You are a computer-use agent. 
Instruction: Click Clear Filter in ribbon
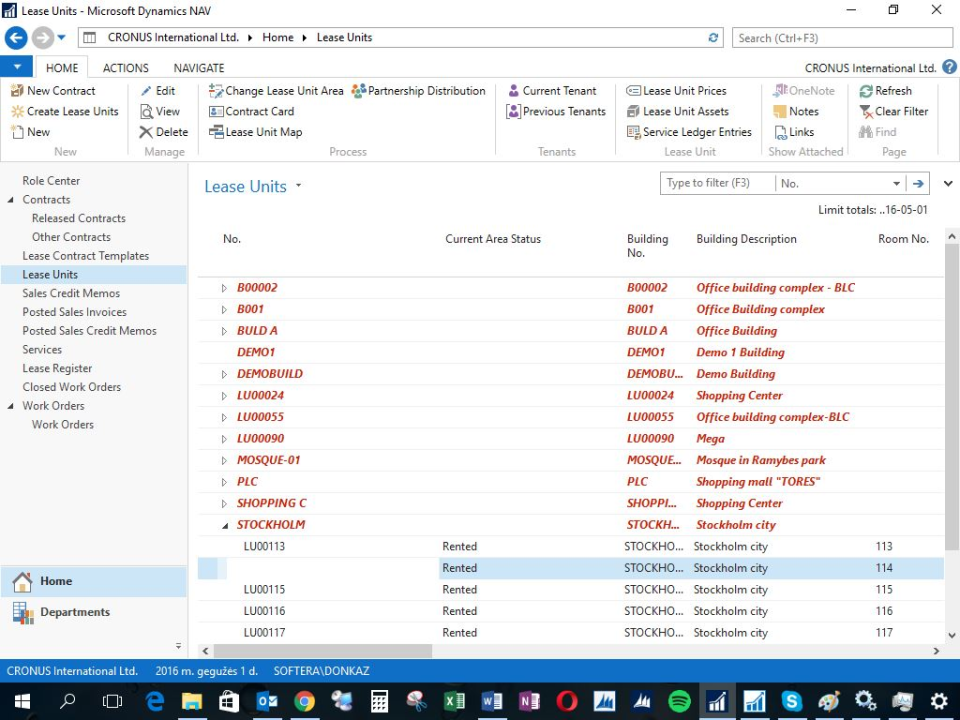[894, 111]
